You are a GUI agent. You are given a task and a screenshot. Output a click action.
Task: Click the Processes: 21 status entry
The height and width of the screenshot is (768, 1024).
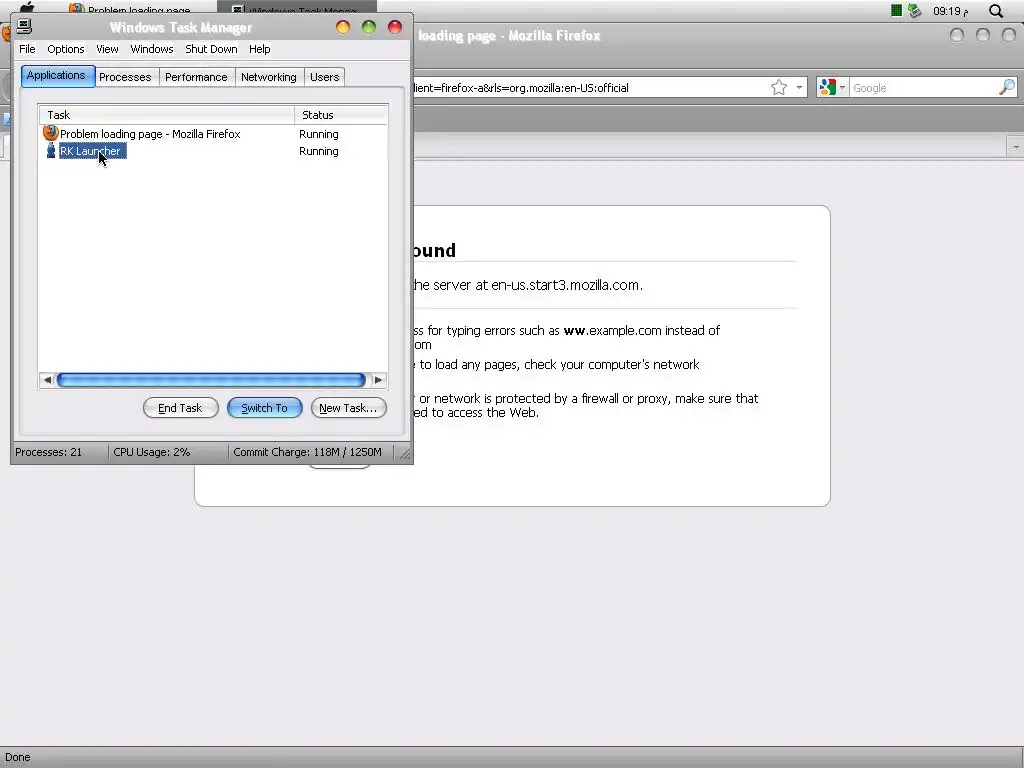coord(49,452)
